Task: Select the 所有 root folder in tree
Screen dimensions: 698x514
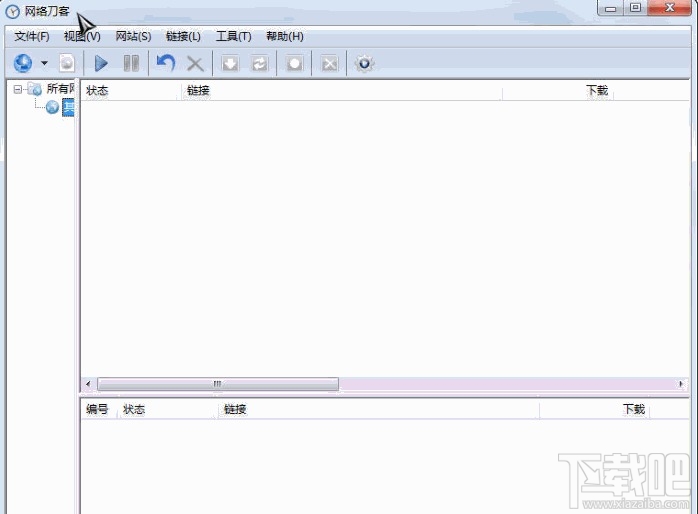Action: click(x=52, y=89)
